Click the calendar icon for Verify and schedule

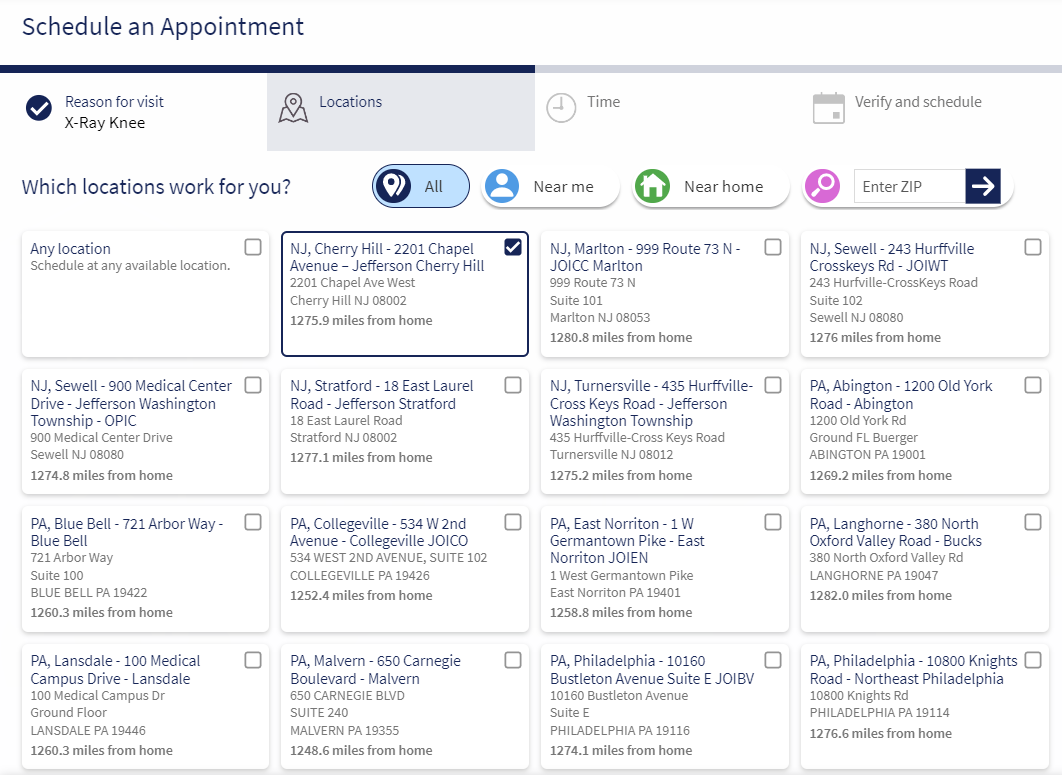pyautogui.click(x=828, y=108)
